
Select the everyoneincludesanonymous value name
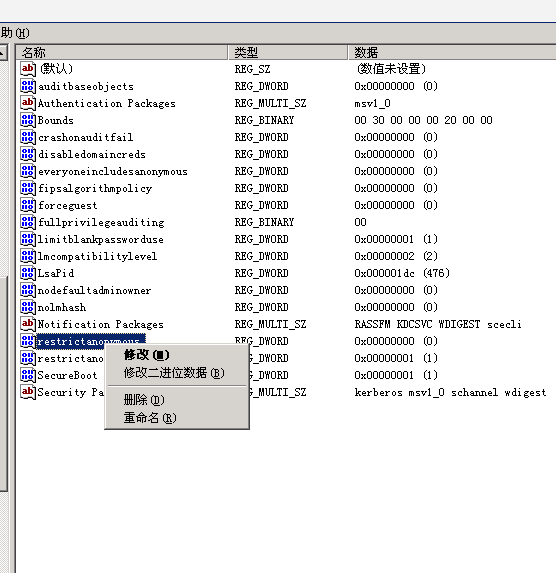[x=113, y=171]
